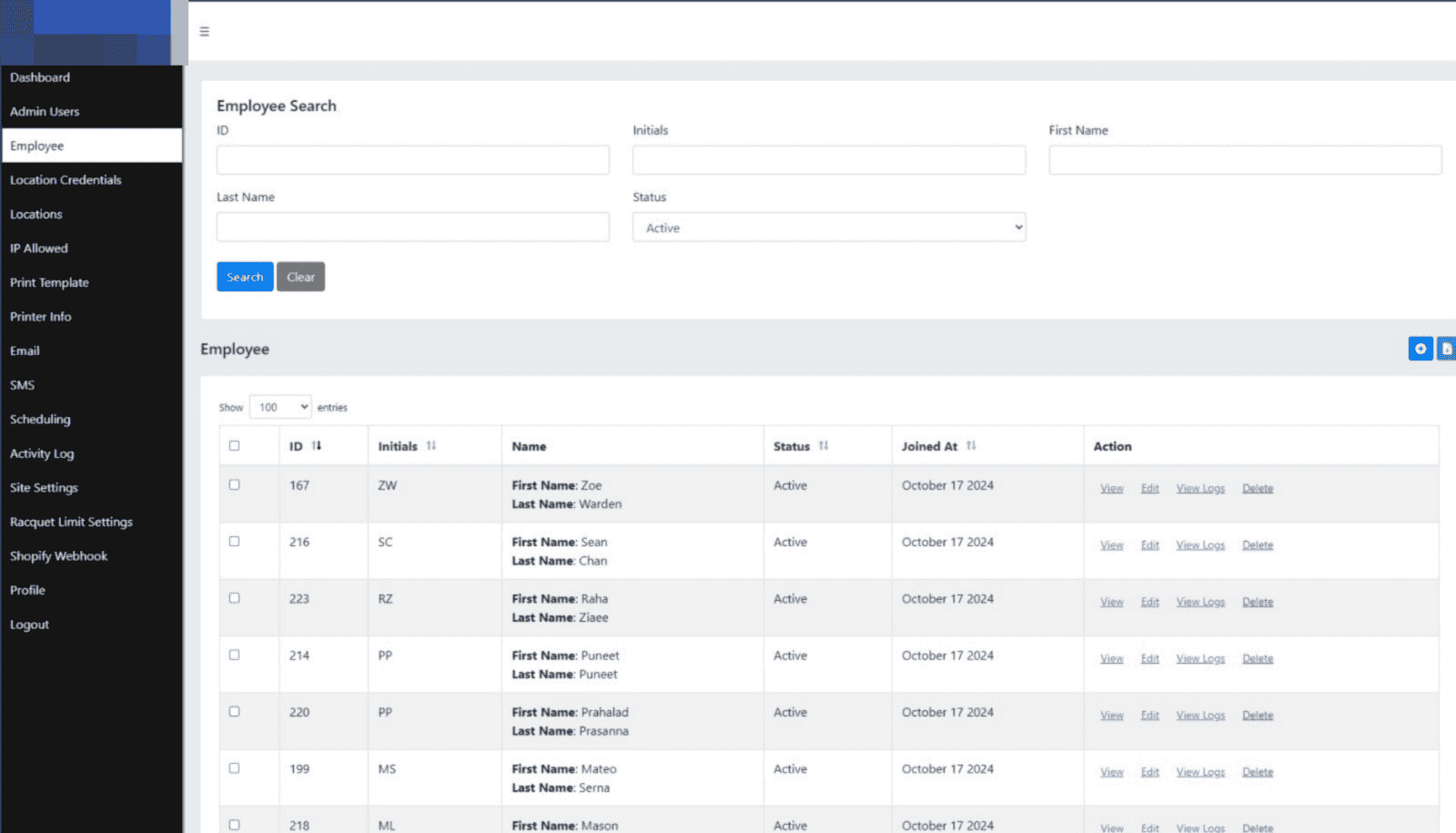This screenshot has width=1456, height=833.
Task: Click the add new employee icon
Action: pyautogui.click(x=1420, y=348)
